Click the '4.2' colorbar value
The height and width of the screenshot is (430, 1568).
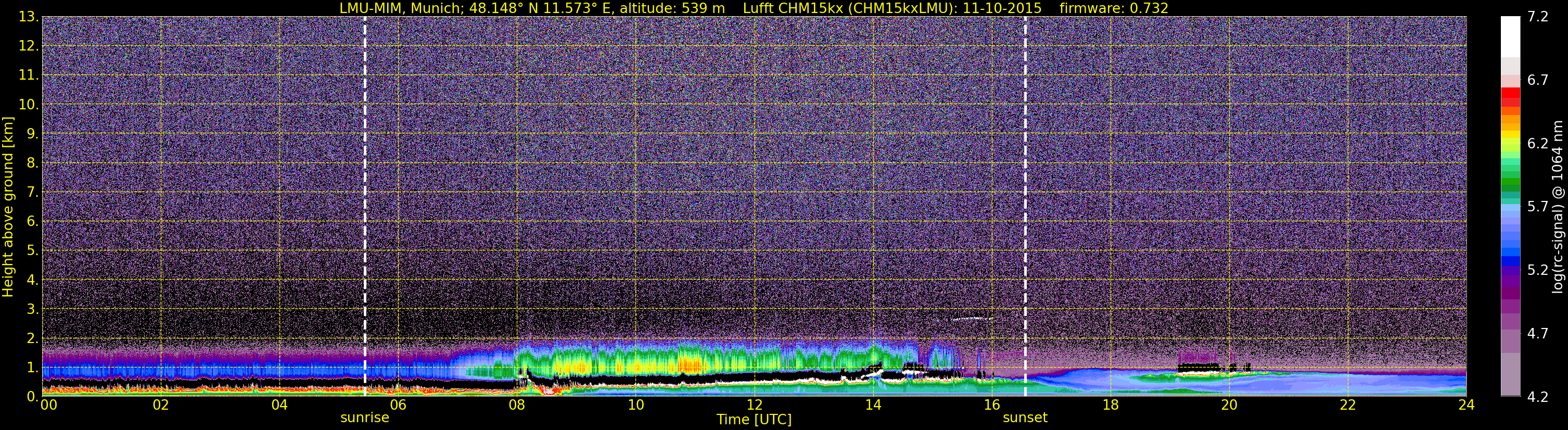coord(1538,397)
